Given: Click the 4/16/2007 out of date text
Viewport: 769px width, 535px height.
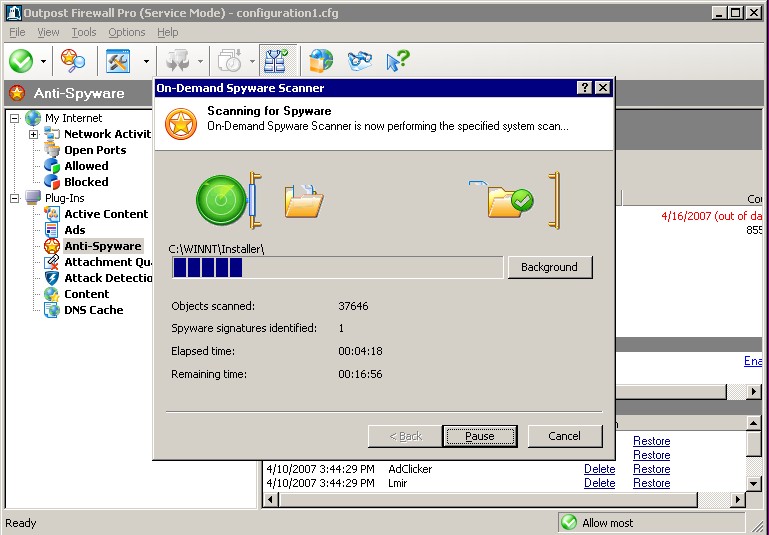Looking at the screenshot, I should pyautogui.click(x=711, y=216).
